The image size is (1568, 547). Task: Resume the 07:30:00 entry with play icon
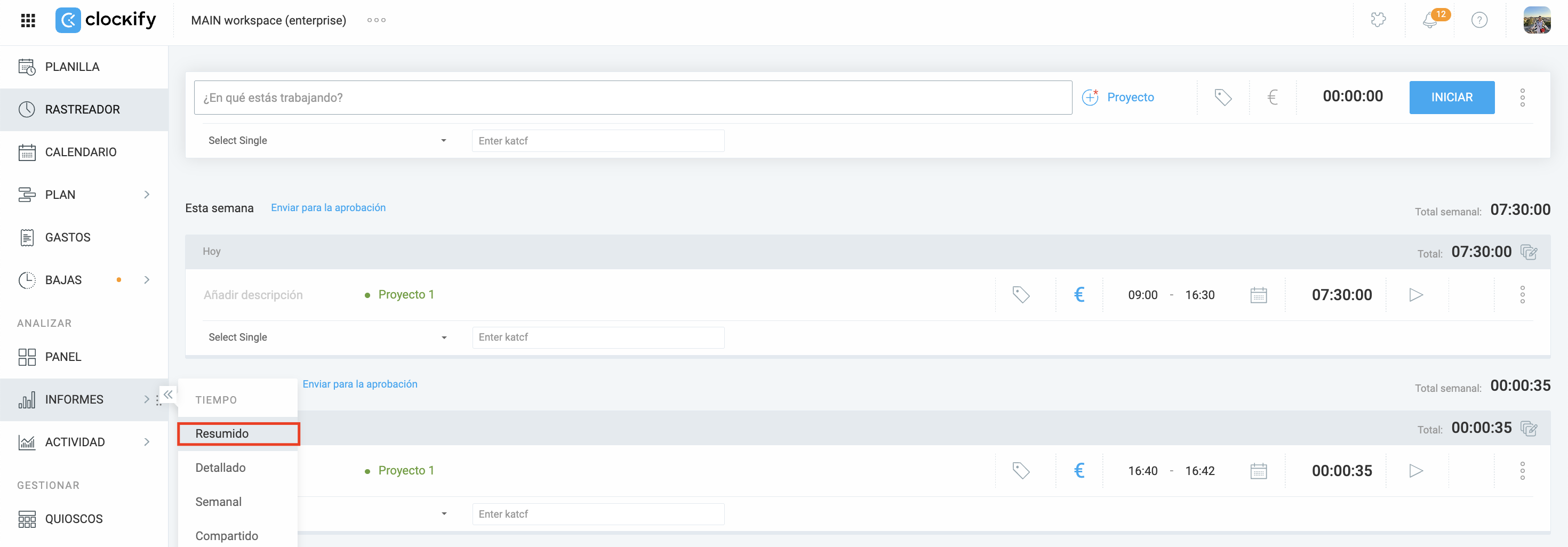(1416, 295)
